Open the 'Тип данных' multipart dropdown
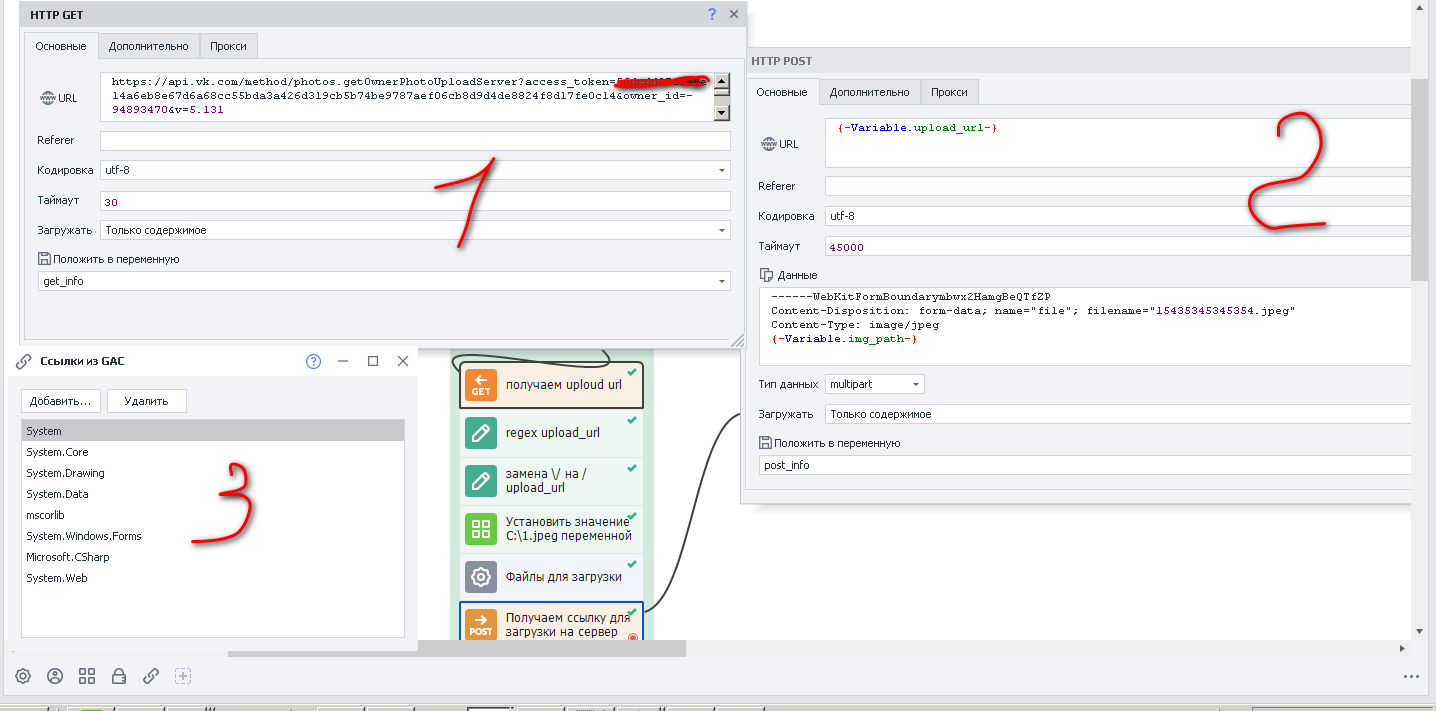 point(915,384)
